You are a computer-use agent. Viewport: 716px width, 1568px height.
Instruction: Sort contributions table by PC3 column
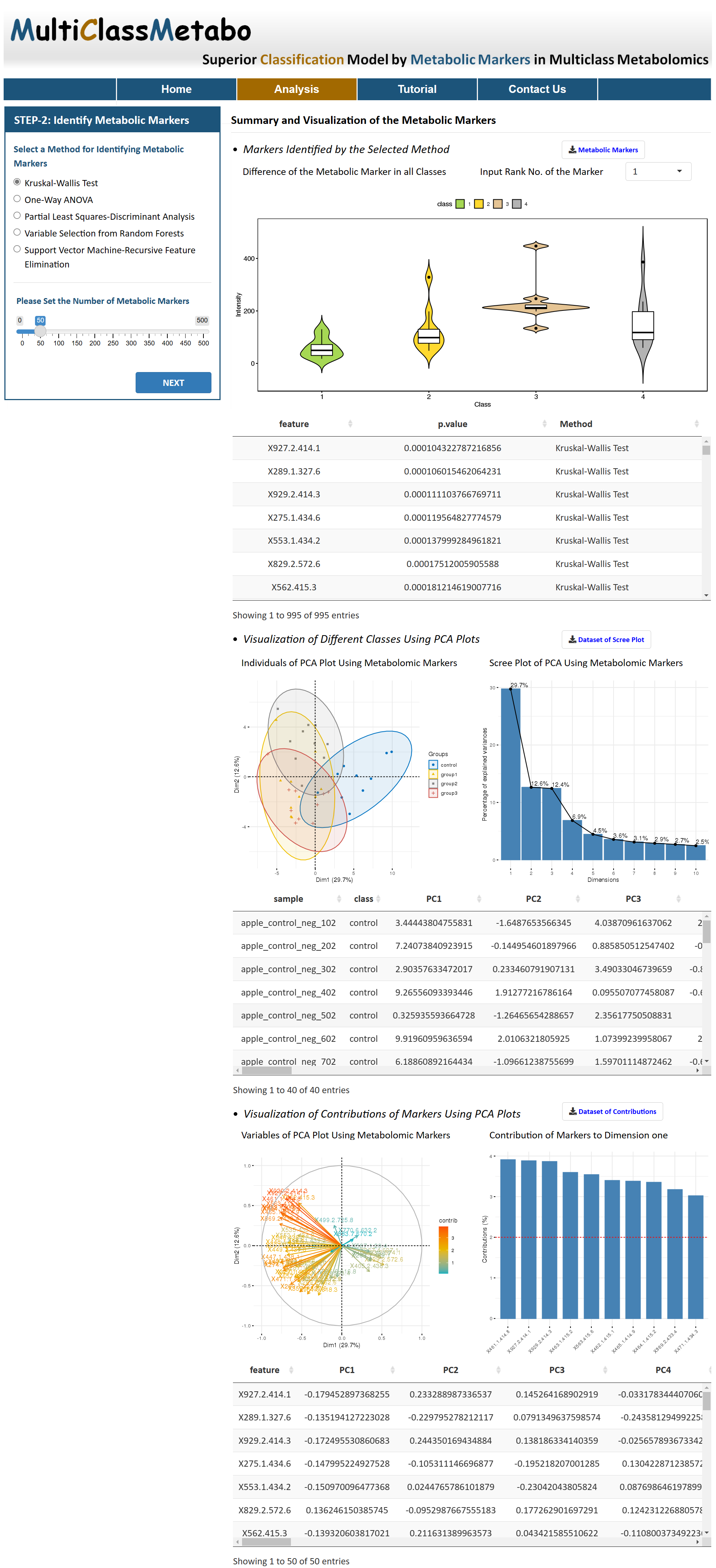(x=556, y=1369)
